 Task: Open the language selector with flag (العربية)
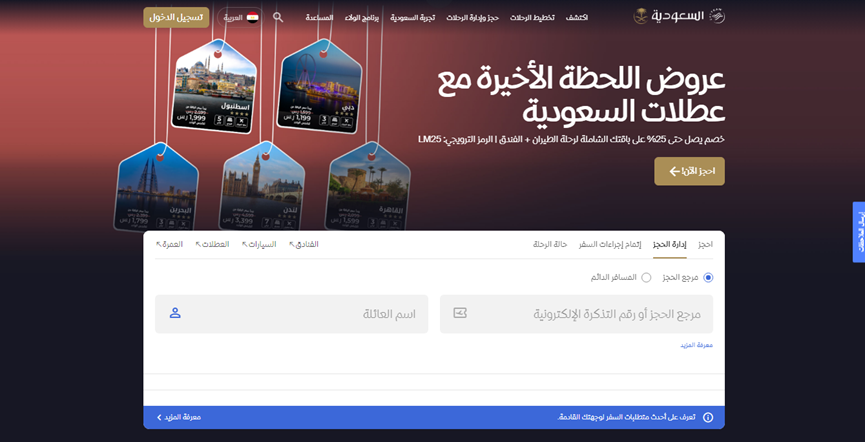240,17
